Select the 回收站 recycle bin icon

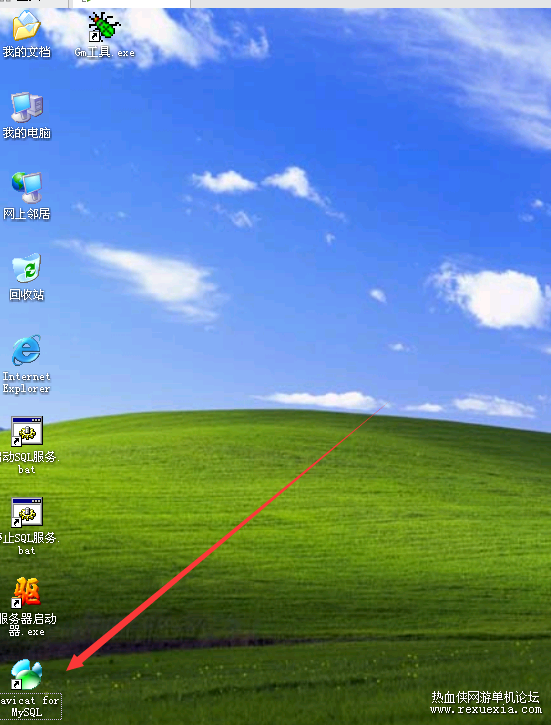[27, 268]
